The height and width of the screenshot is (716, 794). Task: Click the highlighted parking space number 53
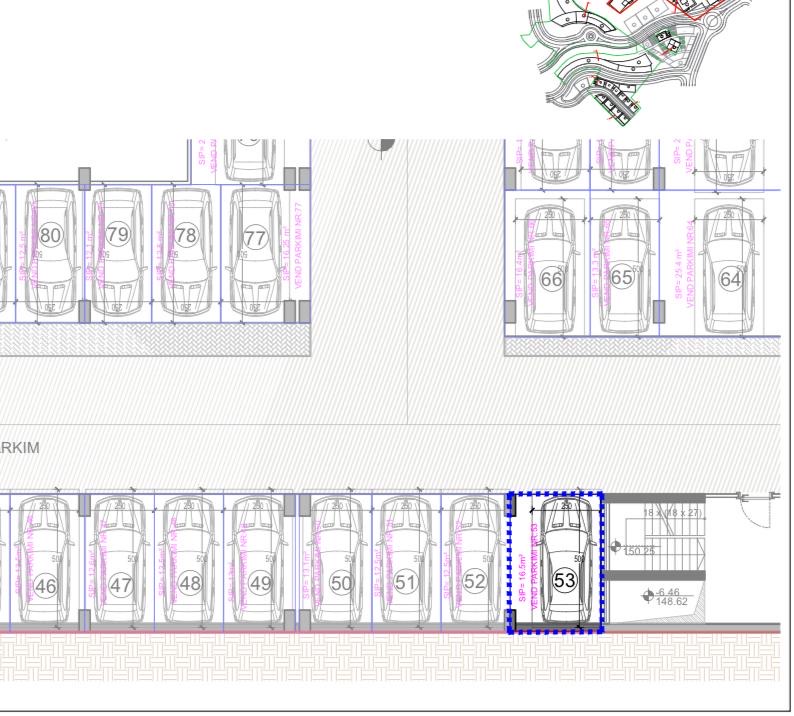[x=565, y=581]
